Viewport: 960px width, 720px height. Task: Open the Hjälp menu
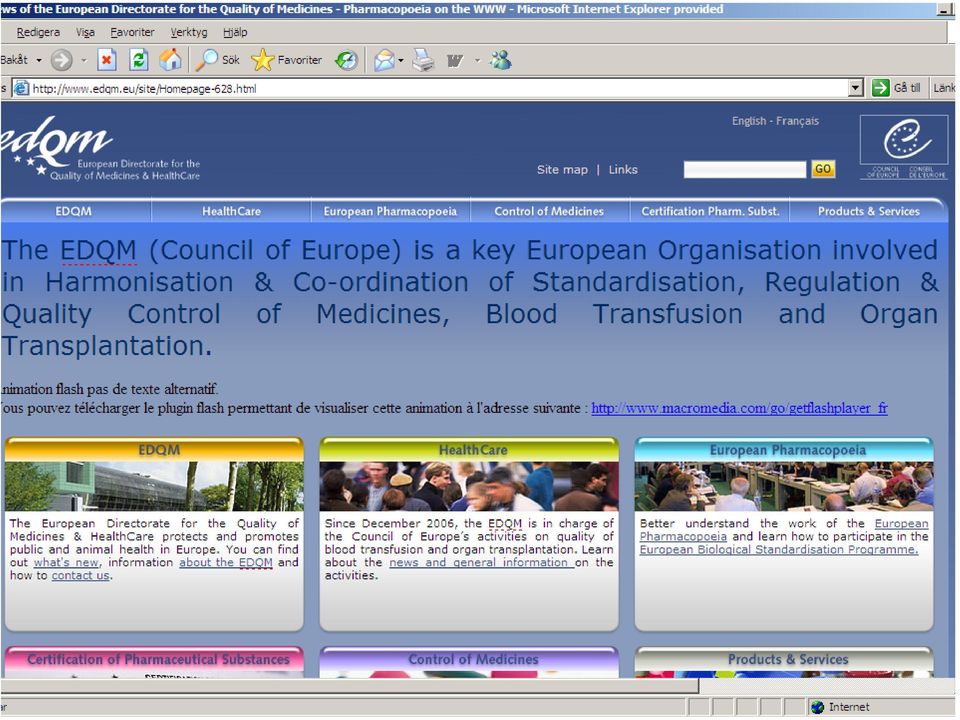tap(235, 32)
